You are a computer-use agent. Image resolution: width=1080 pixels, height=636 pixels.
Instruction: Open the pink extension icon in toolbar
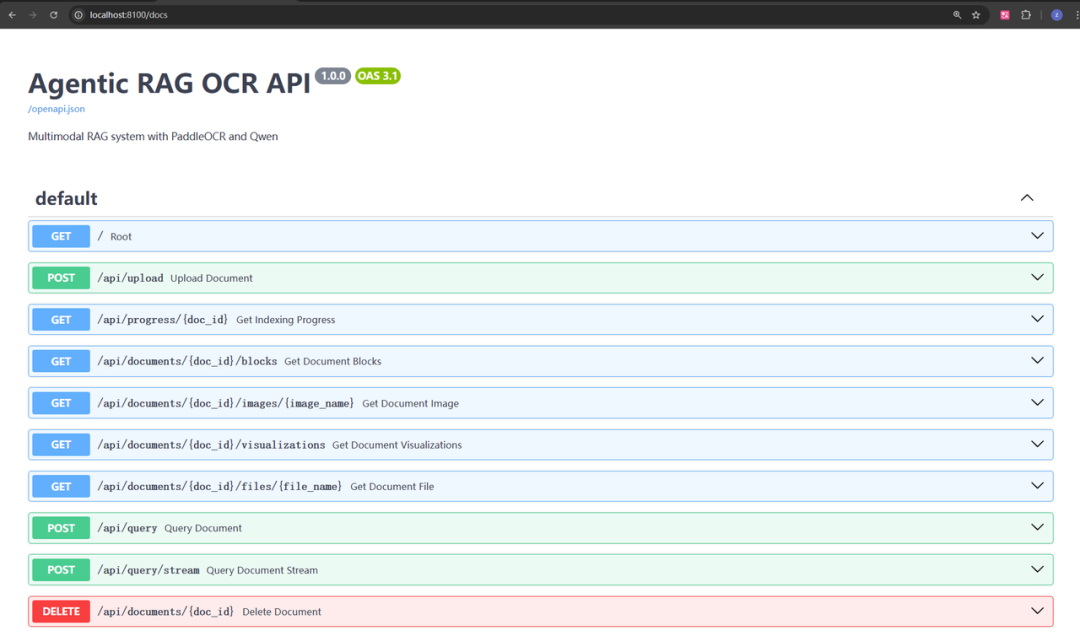pyautogui.click(x=1005, y=14)
